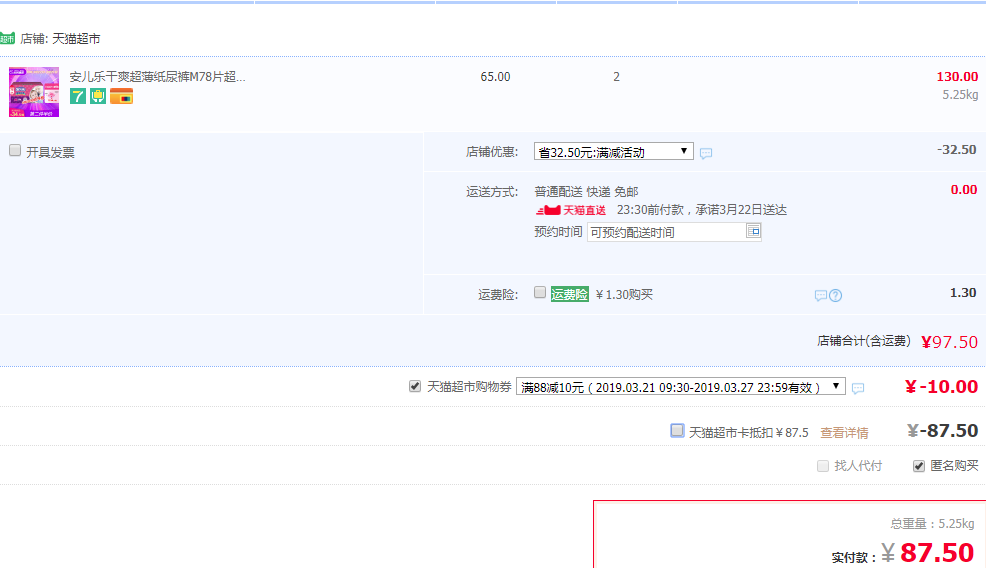
Task: Click the orange credit card payment icon
Action: [121, 96]
